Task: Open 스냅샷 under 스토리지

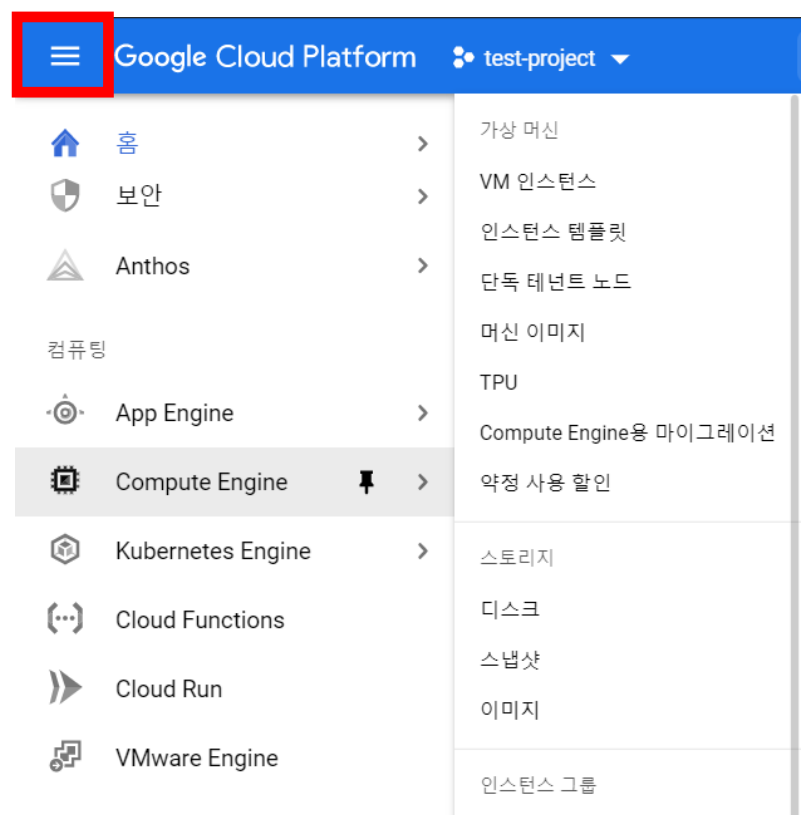Action: tap(510, 659)
